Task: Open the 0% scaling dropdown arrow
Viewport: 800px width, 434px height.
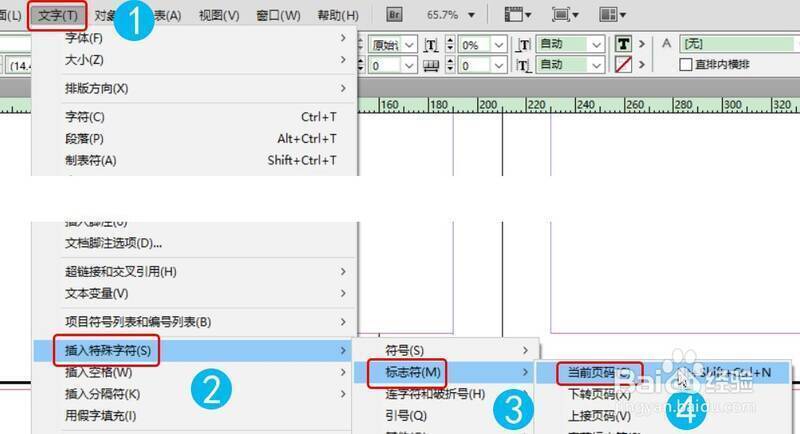Action: tap(498, 45)
